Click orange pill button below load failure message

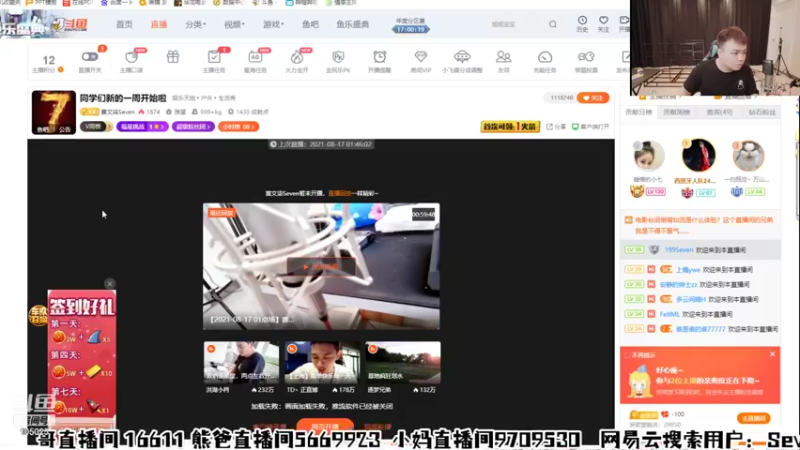point(325,426)
